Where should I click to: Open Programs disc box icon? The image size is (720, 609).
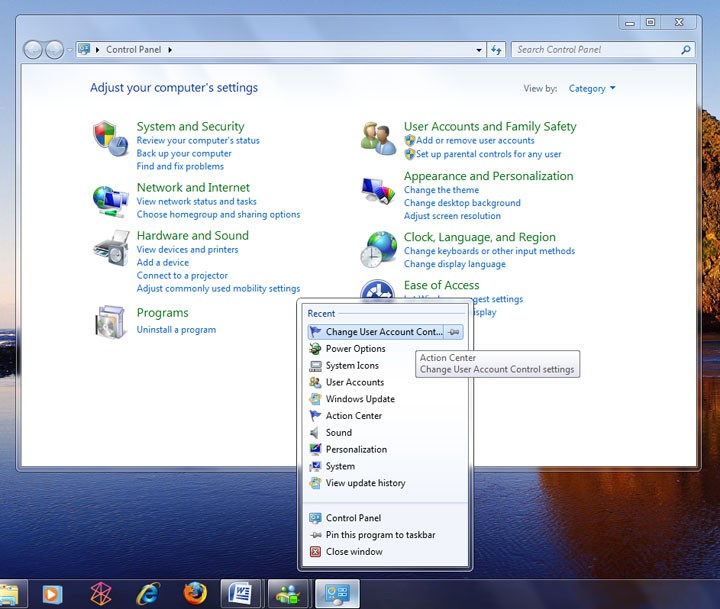click(x=110, y=322)
